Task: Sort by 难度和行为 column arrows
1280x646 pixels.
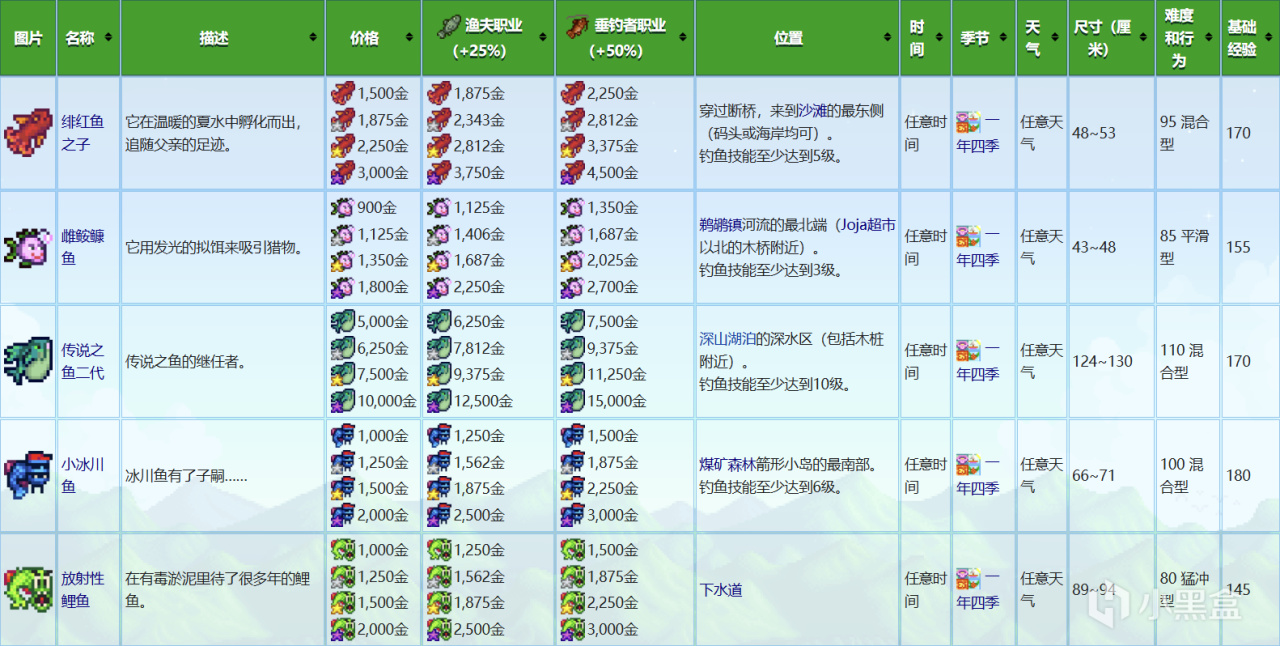Action: coord(1209,38)
